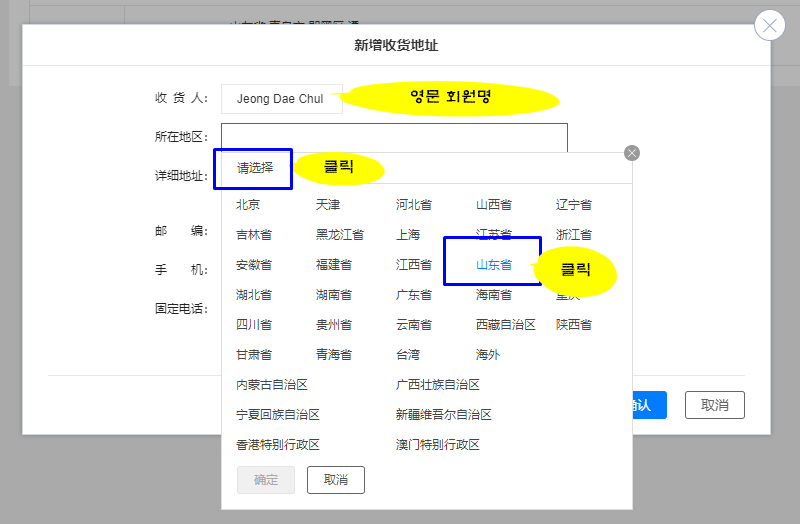800x524 pixels.
Task: Select 西藏自治区 region option
Action: (505, 325)
